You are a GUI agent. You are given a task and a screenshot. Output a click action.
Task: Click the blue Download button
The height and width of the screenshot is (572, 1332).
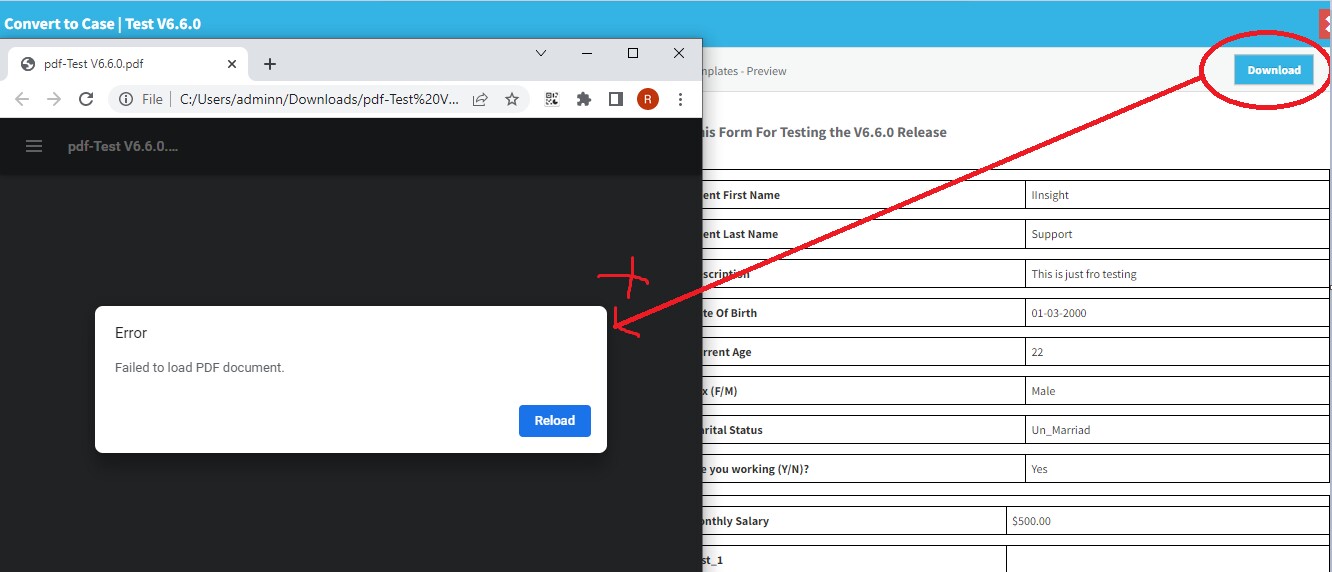tap(1273, 70)
